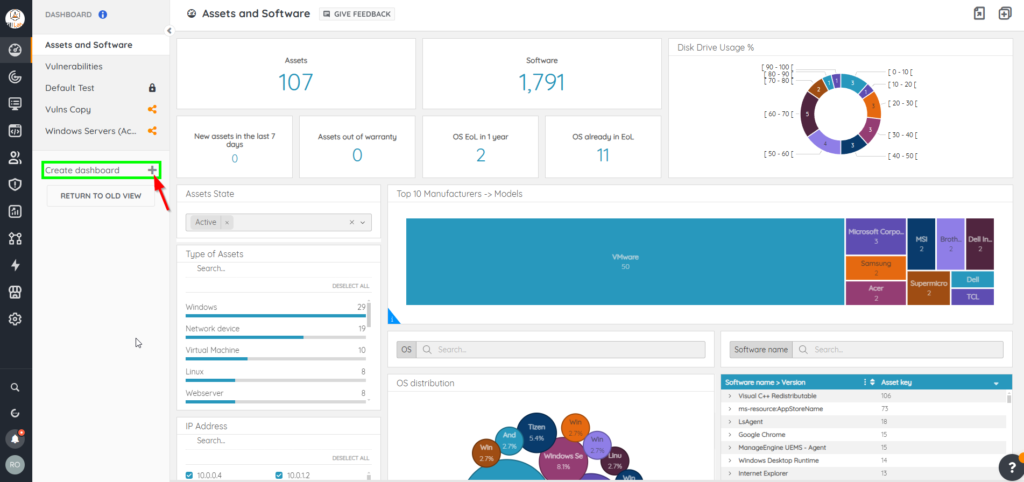Open the users icon in left rail
The width and height of the screenshot is (1024, 482).
pos(16,157)
